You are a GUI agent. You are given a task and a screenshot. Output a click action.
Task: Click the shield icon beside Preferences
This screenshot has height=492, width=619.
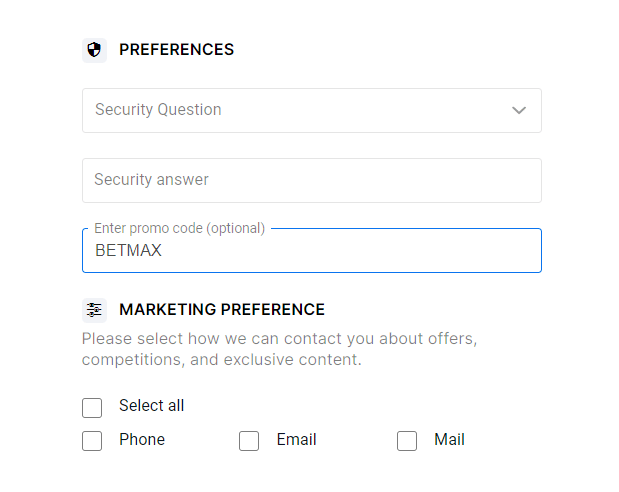(x=94, y=50)
